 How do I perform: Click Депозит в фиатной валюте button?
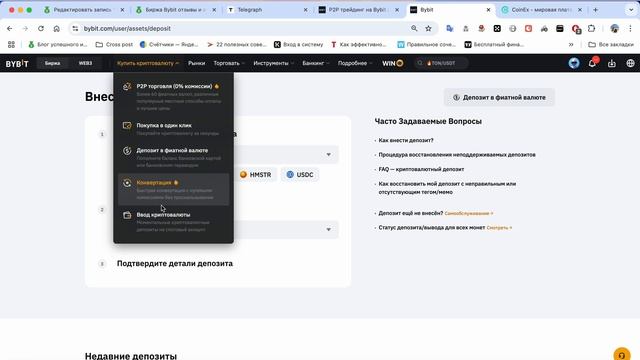click(x=499, y=98)
